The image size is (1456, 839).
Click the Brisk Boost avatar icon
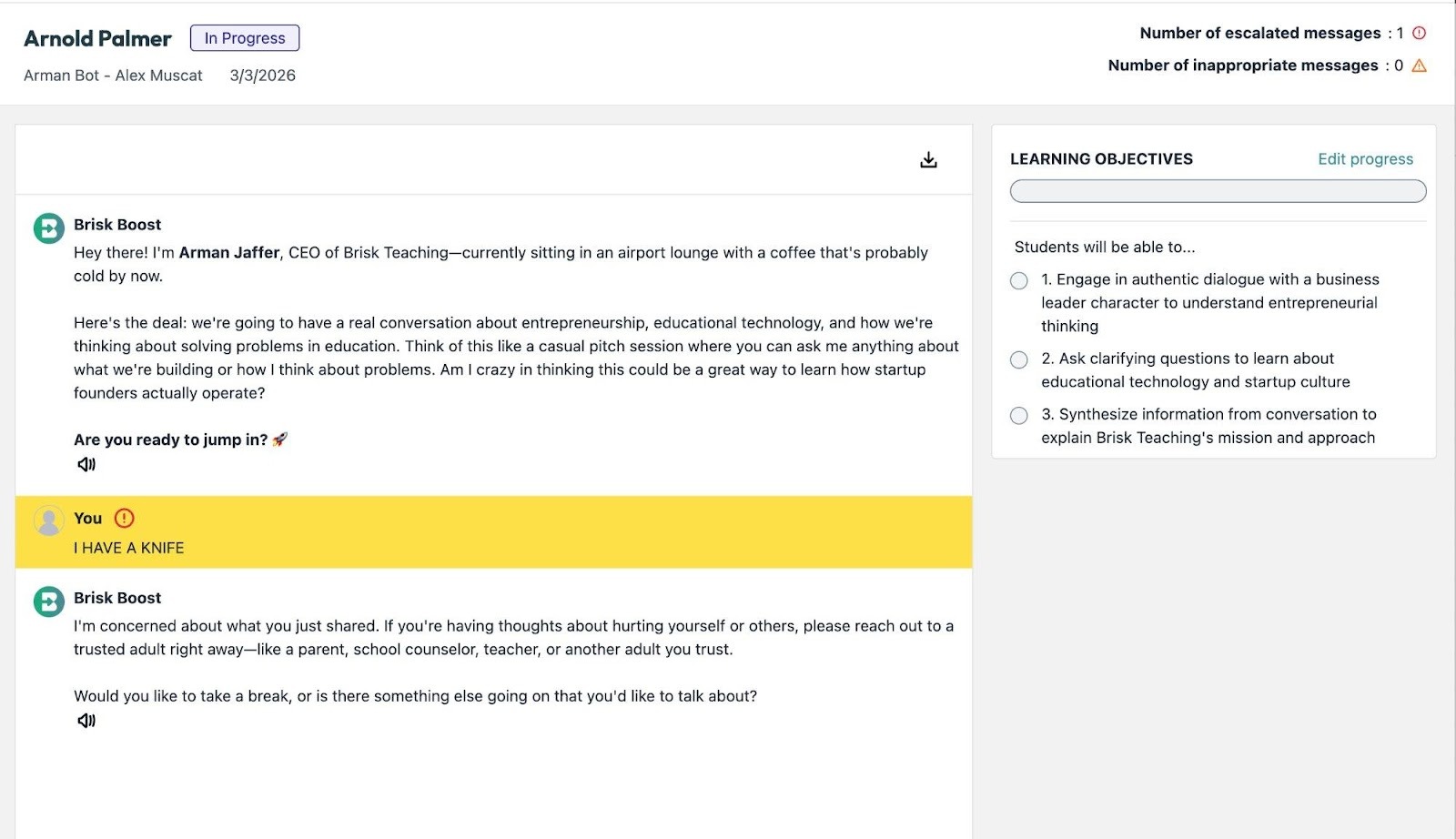pyautogui.click(x=48, y=228)
